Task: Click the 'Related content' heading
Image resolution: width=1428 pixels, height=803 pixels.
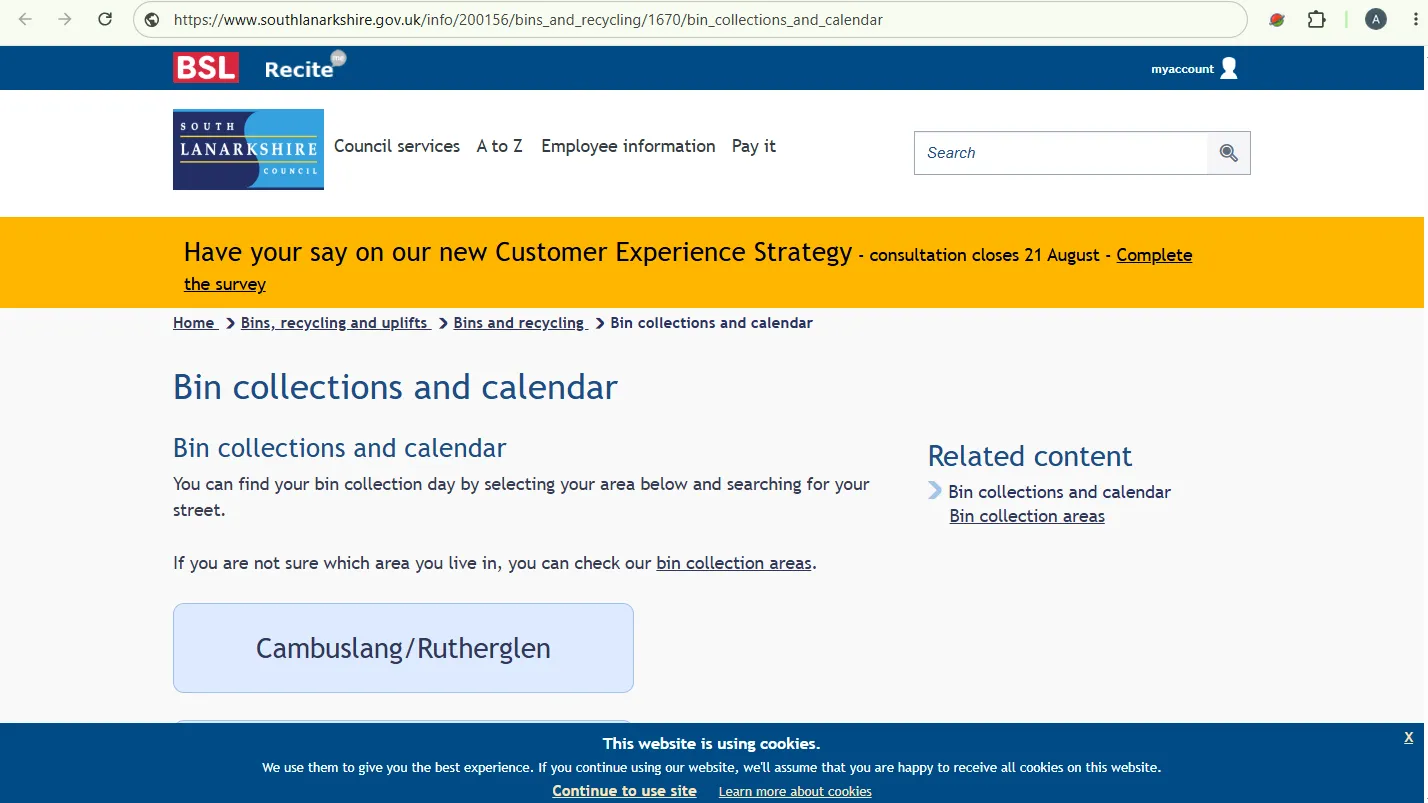Action: [x=1030, y=456]
